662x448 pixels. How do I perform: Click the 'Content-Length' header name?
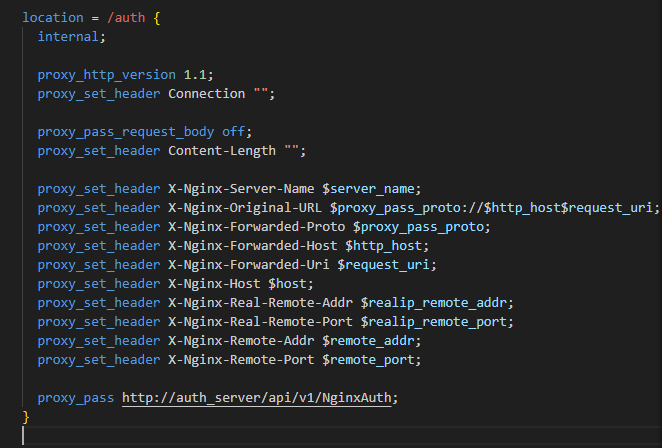222,151
